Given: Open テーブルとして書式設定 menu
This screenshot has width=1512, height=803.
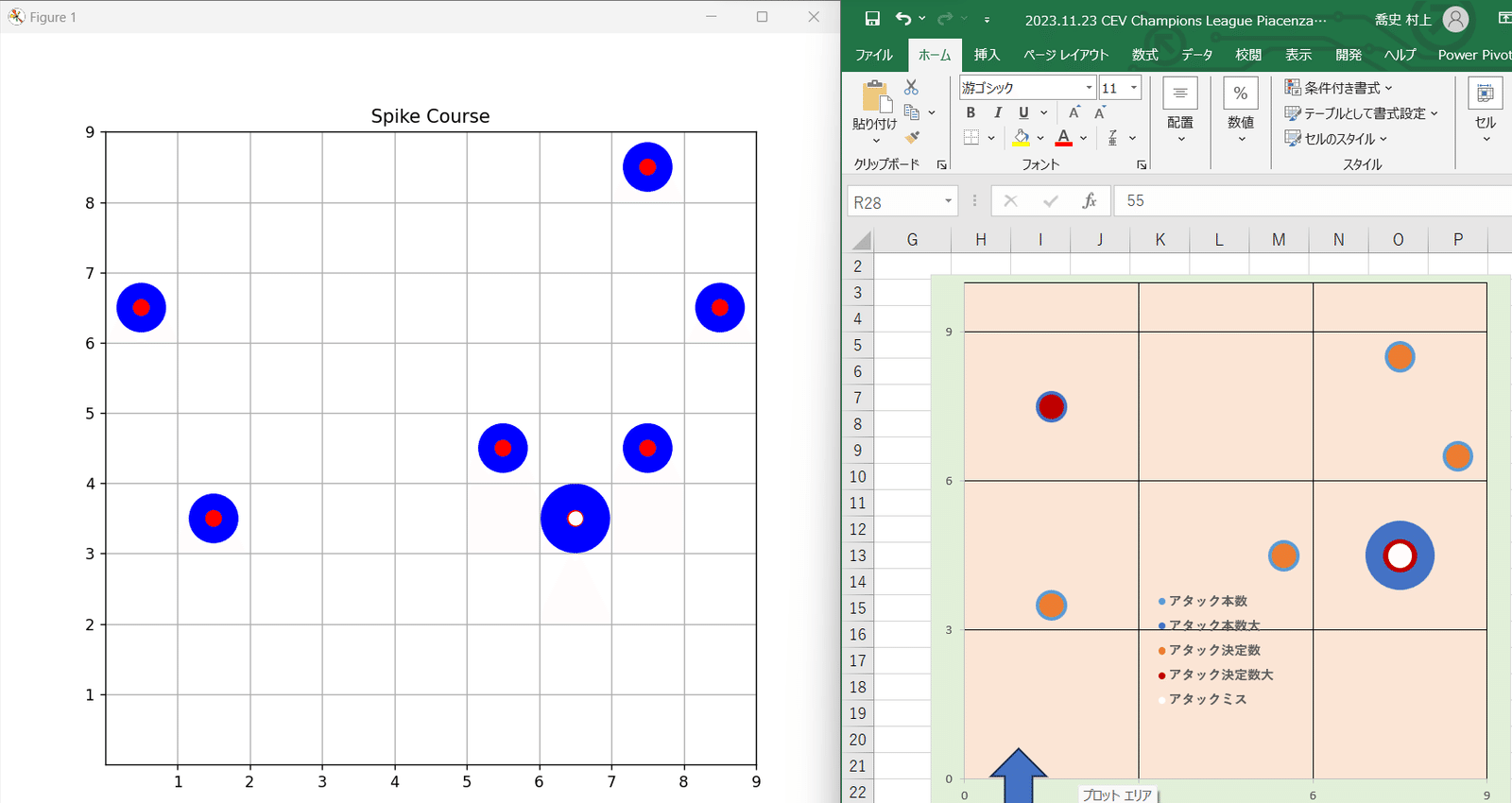Looking at the screenshot, I should point(1362,113).
